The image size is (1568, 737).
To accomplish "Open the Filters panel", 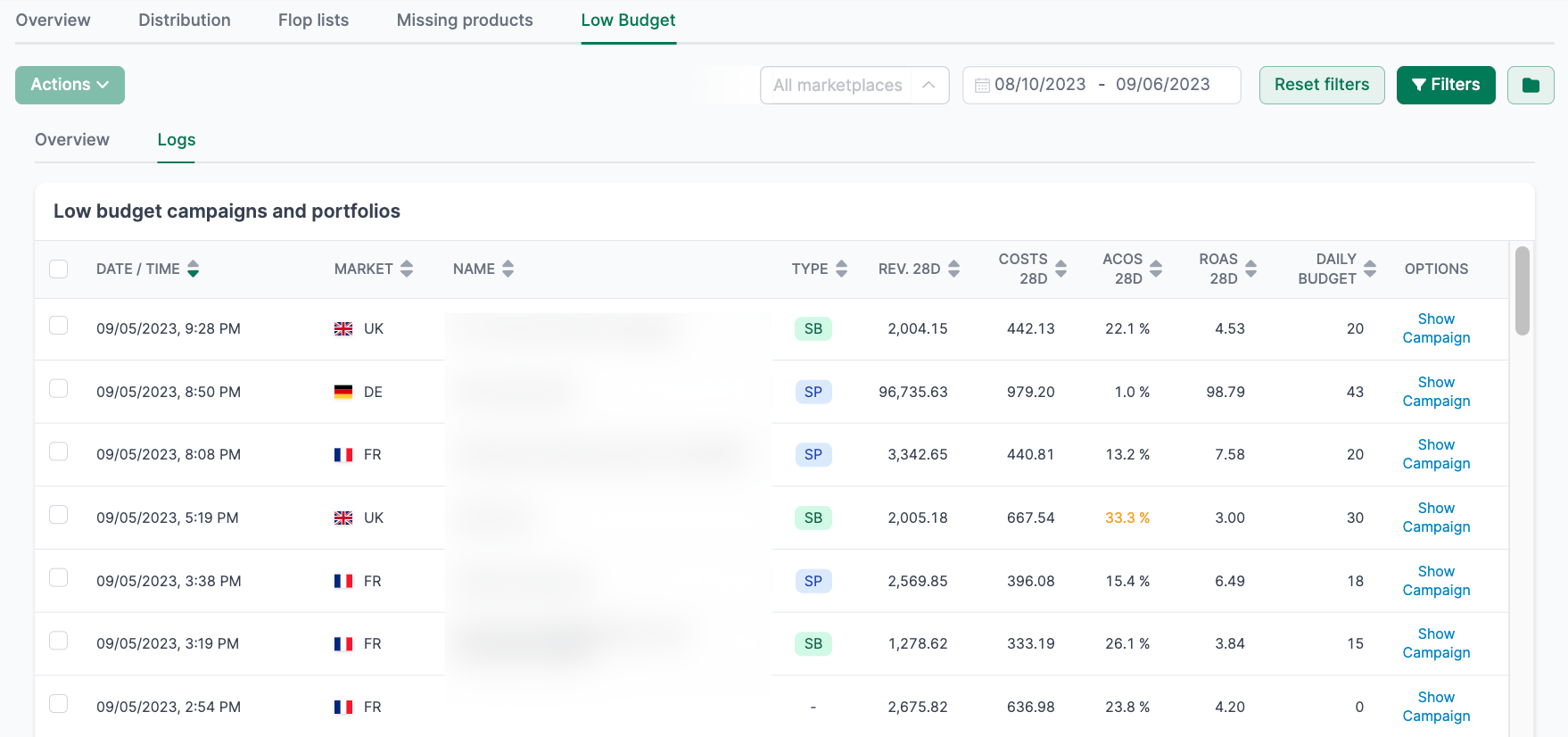I will [1446, 85].
